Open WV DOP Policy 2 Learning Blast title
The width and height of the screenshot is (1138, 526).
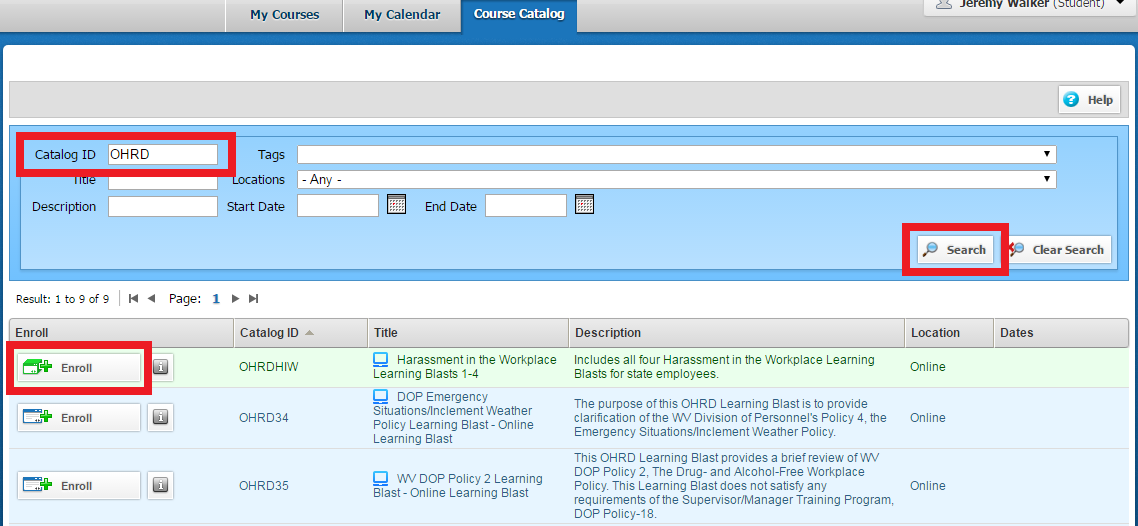[x=458, y=485]
